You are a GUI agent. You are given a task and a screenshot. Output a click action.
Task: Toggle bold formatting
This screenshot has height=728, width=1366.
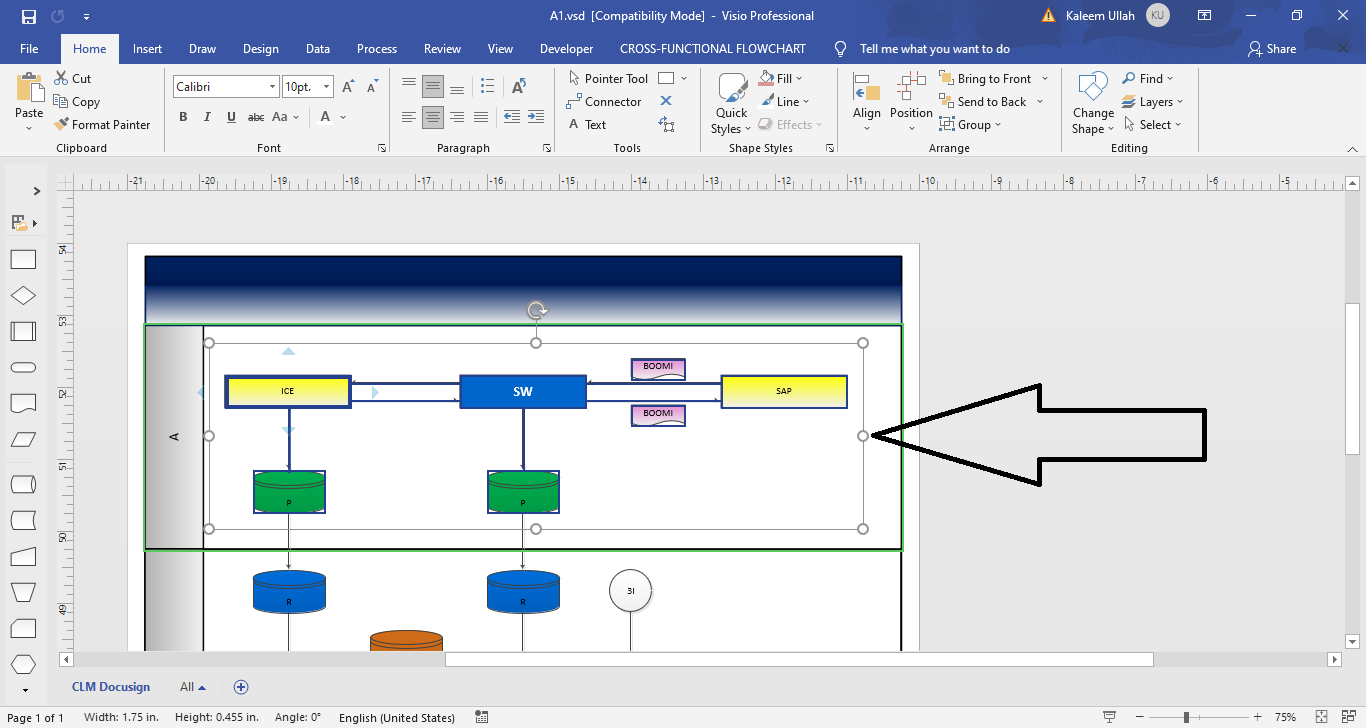point(183,117)
